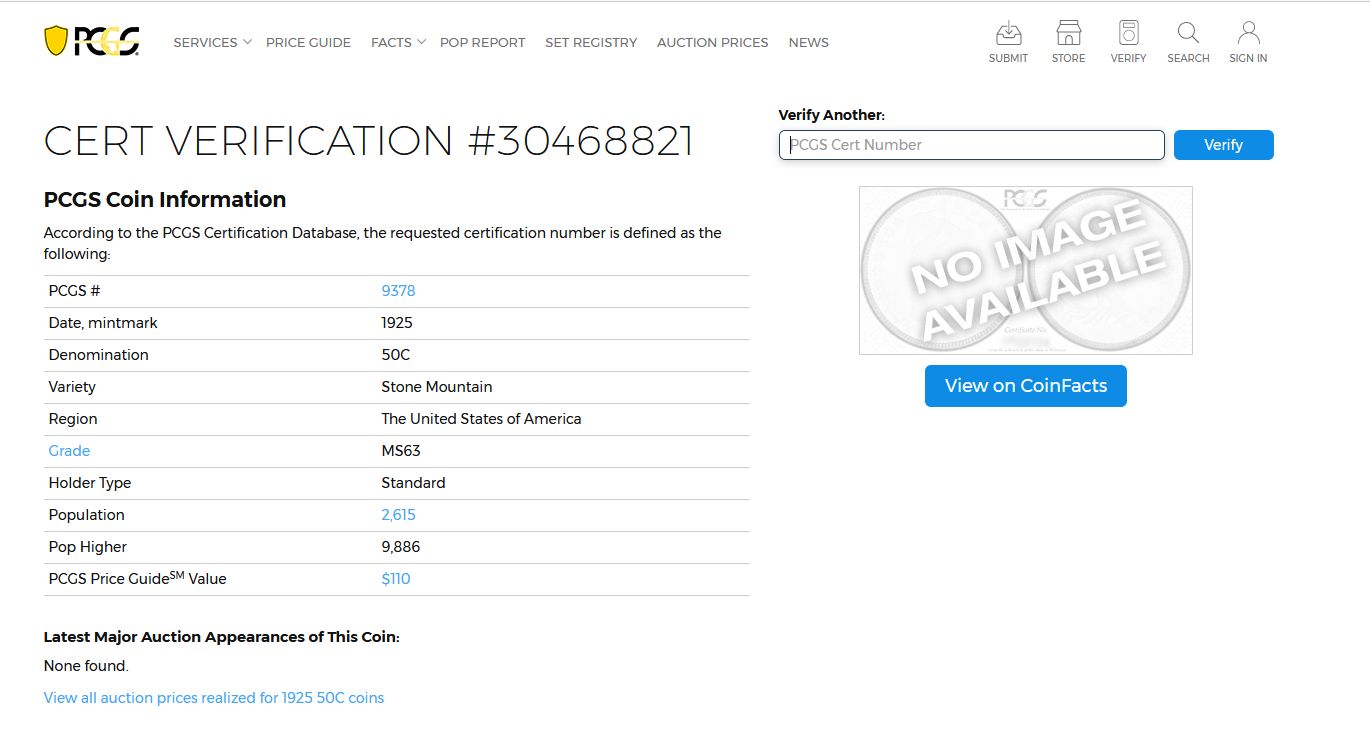Screen dimensions: 1370x732
Task: Open the Pop Report menu item
Action: click(482, 42)
